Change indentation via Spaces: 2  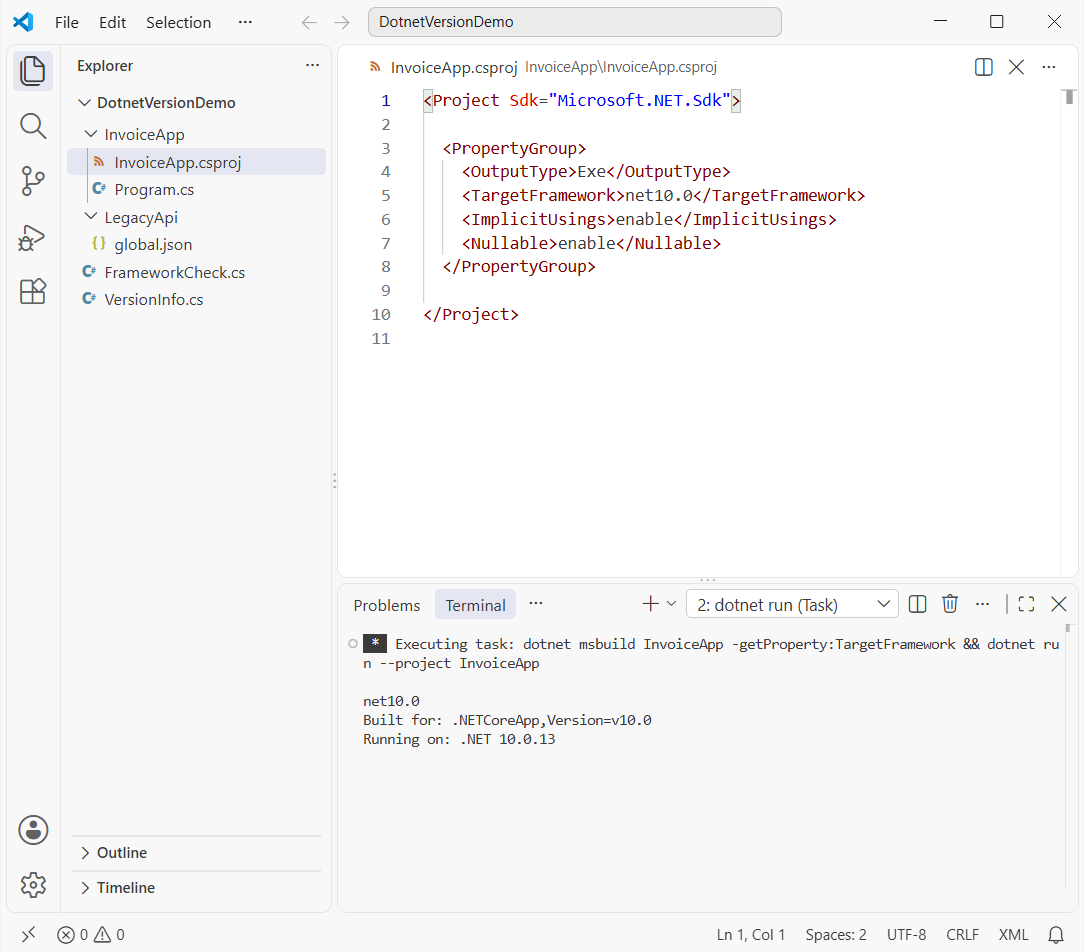pyautogui.click(x=835, y=935)
